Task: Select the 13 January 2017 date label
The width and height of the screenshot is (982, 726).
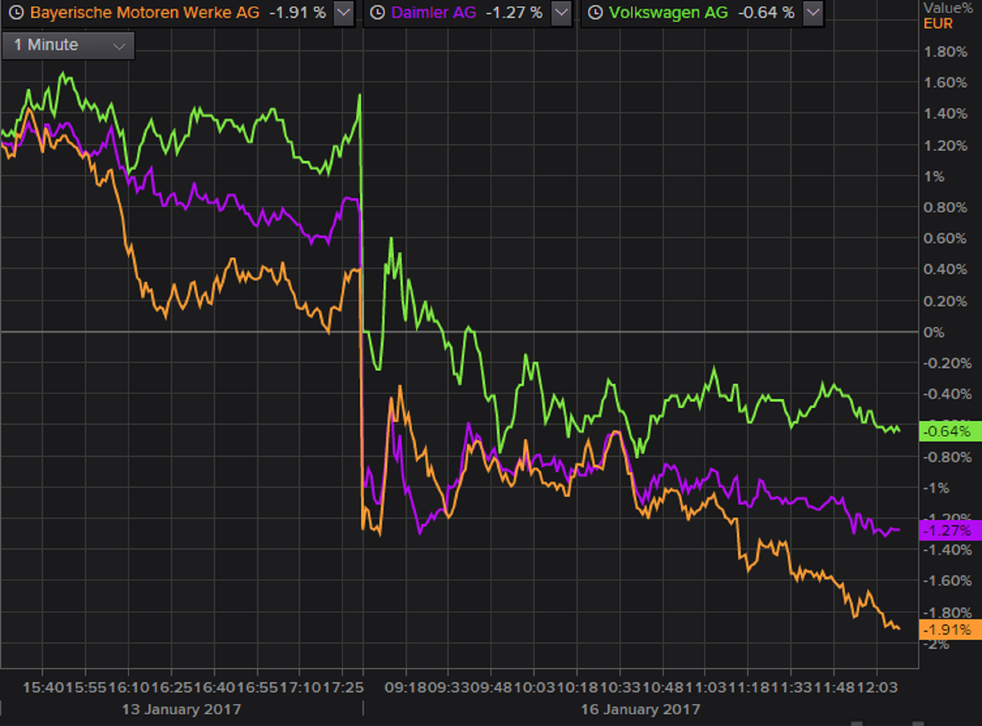Action: pos(182,709)
